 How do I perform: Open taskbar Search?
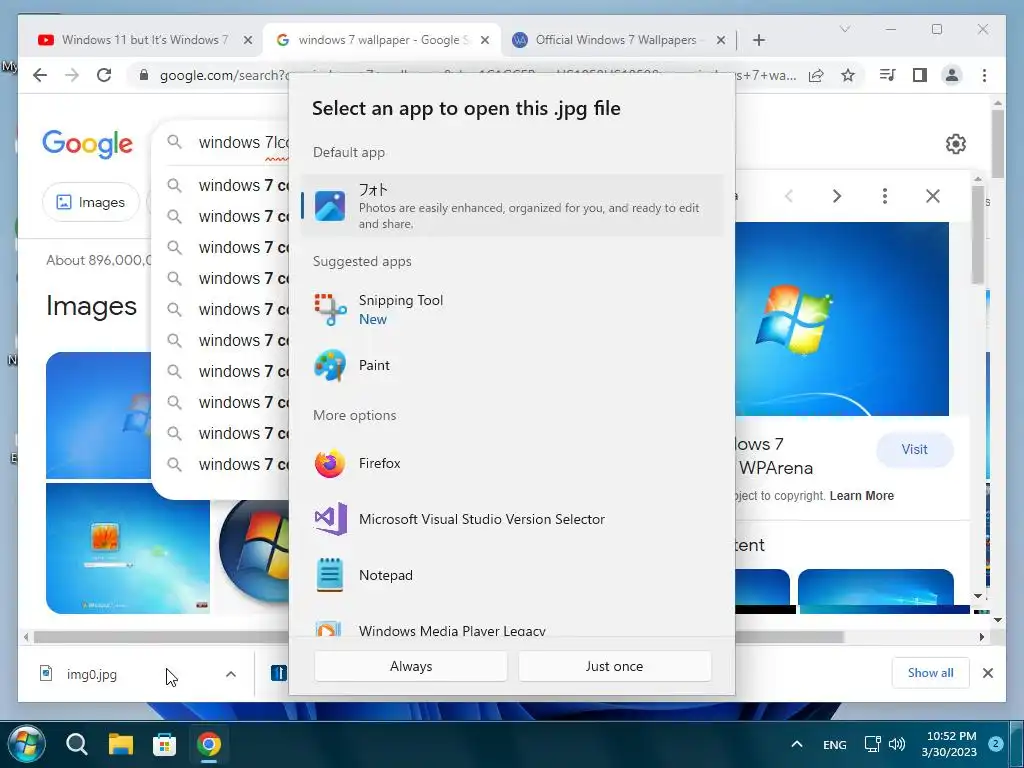[76, 744]
